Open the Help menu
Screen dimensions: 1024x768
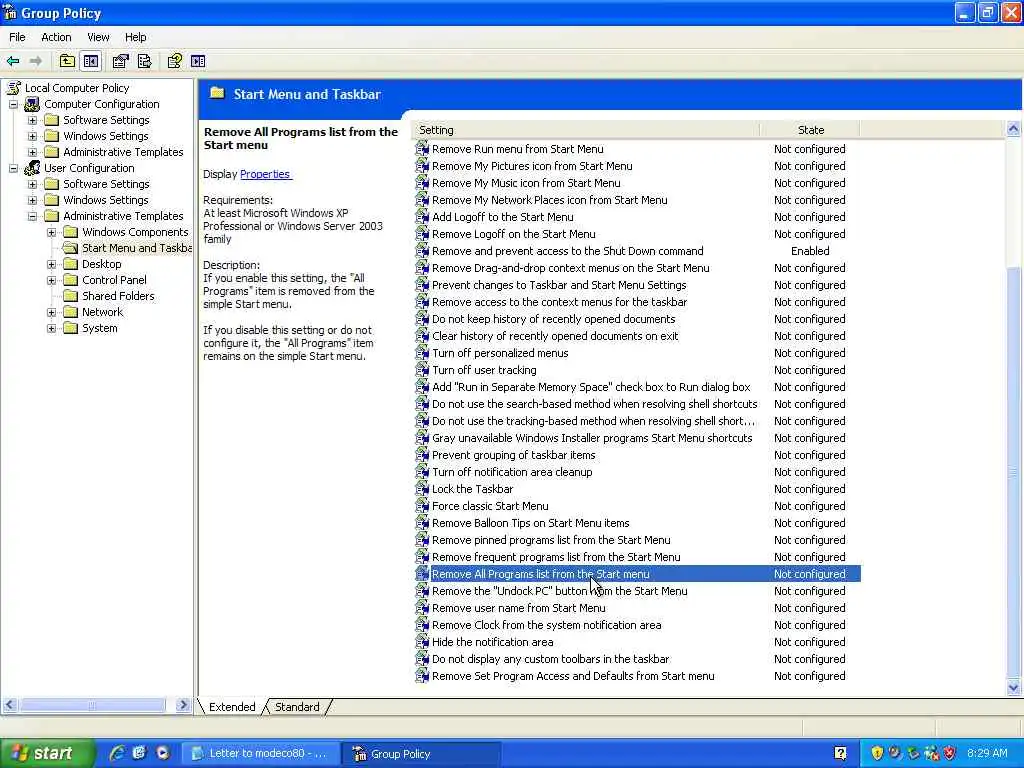pos(135,37)
